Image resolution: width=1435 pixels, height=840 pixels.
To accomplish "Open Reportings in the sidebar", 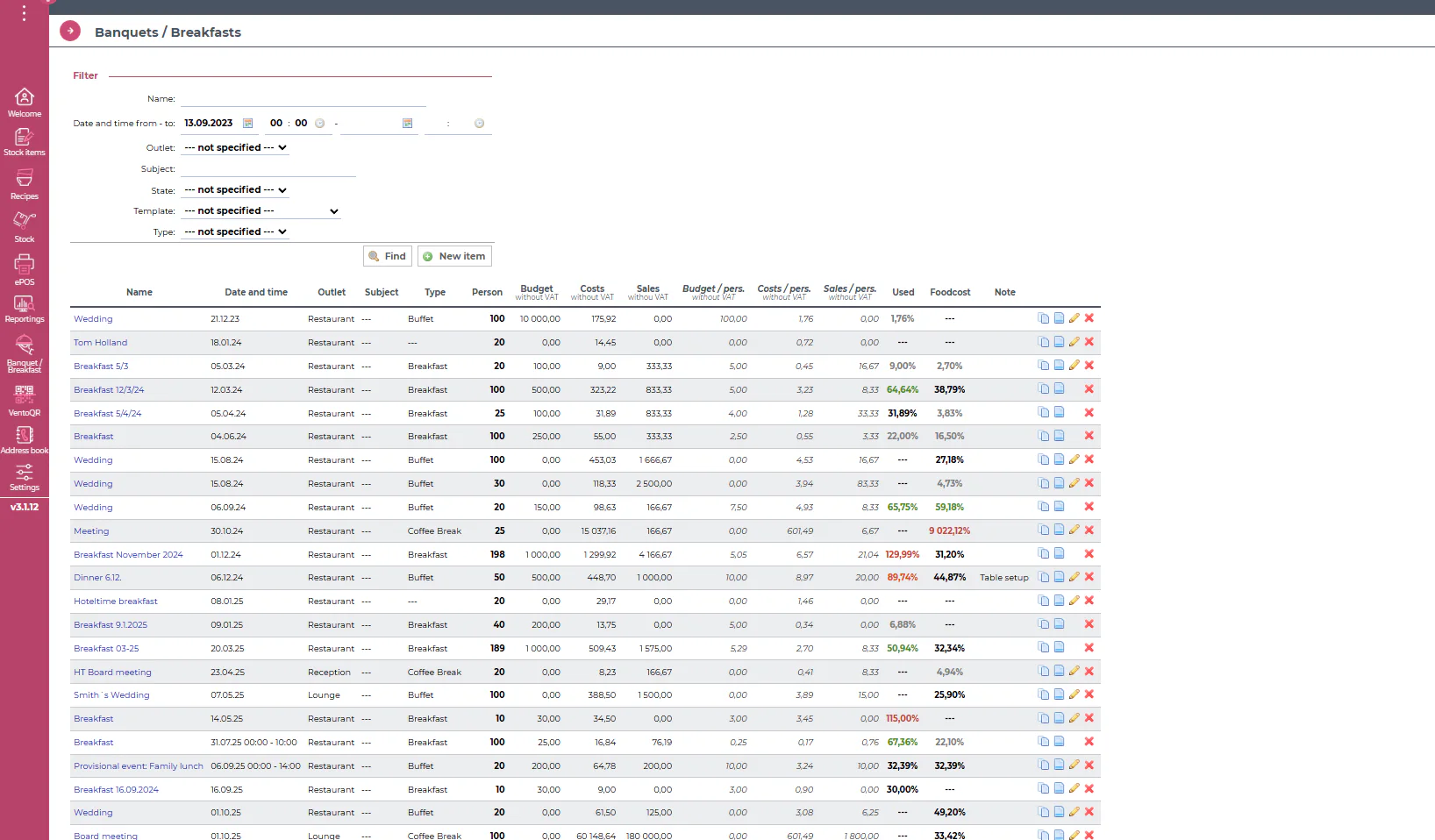I will point(25,309).
